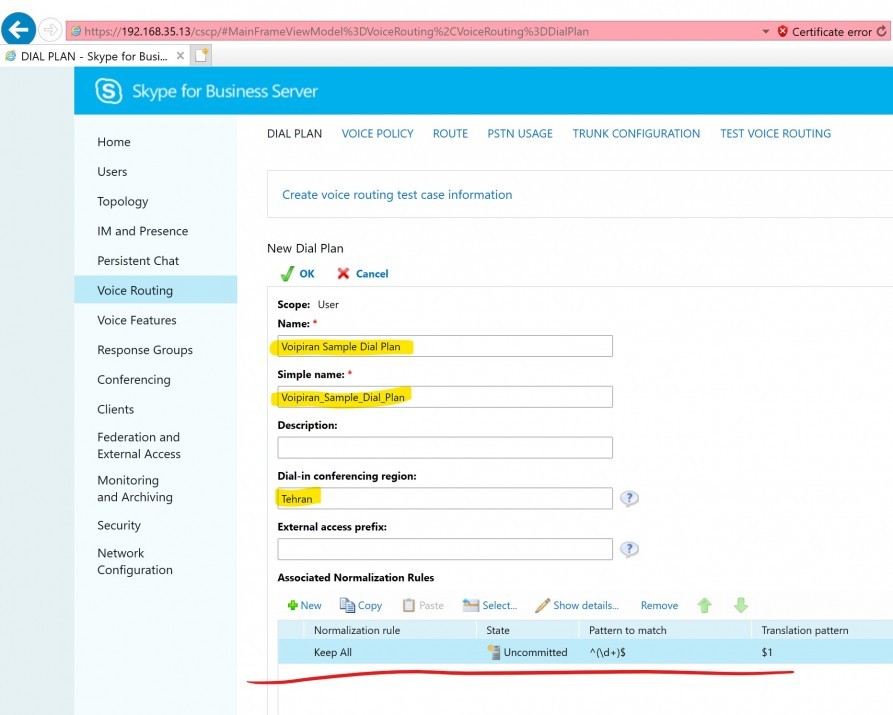Click the red Cancel X icon
The image size is (893, 715).
tap(343, 273)
